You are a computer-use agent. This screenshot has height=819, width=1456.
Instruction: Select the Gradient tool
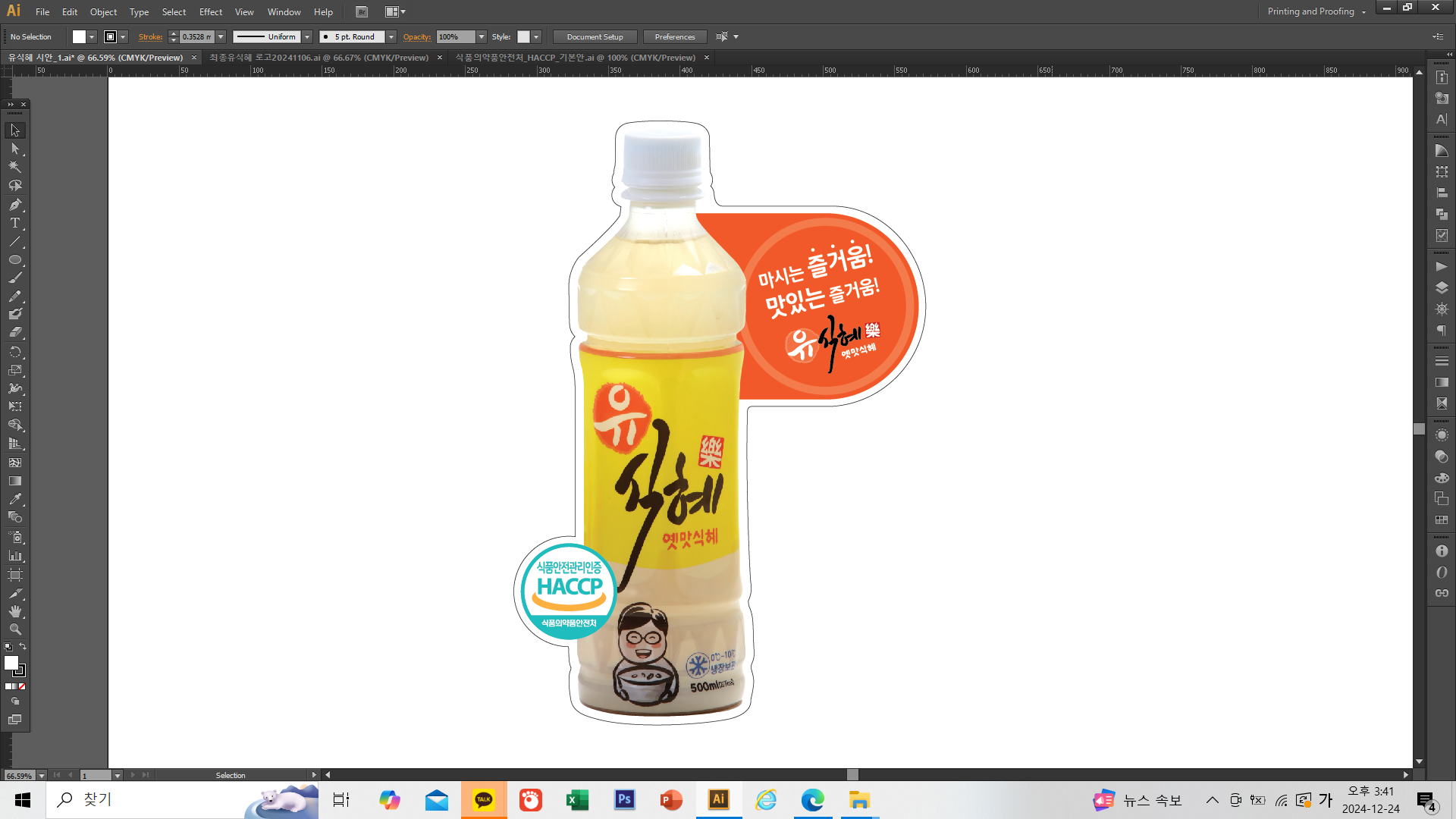pyautogui.click(x=15, y=481)
